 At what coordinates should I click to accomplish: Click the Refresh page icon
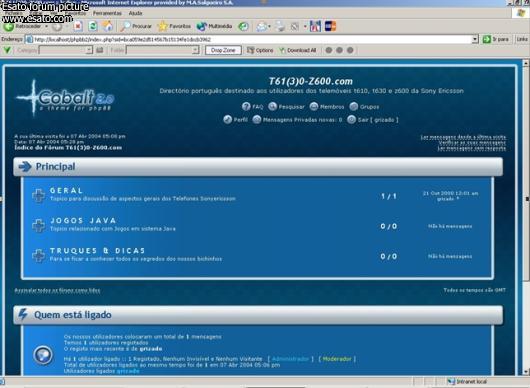tap(93, 26)
